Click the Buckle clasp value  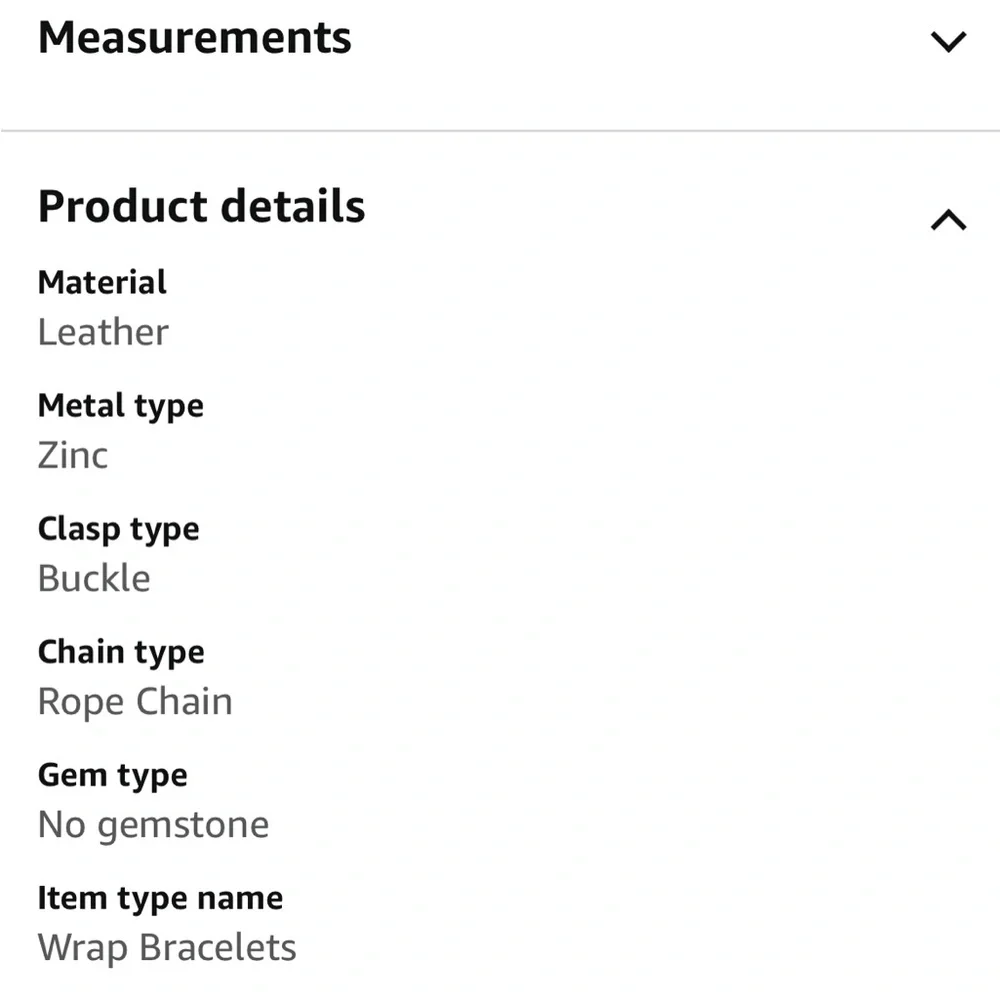coord(94,578)
